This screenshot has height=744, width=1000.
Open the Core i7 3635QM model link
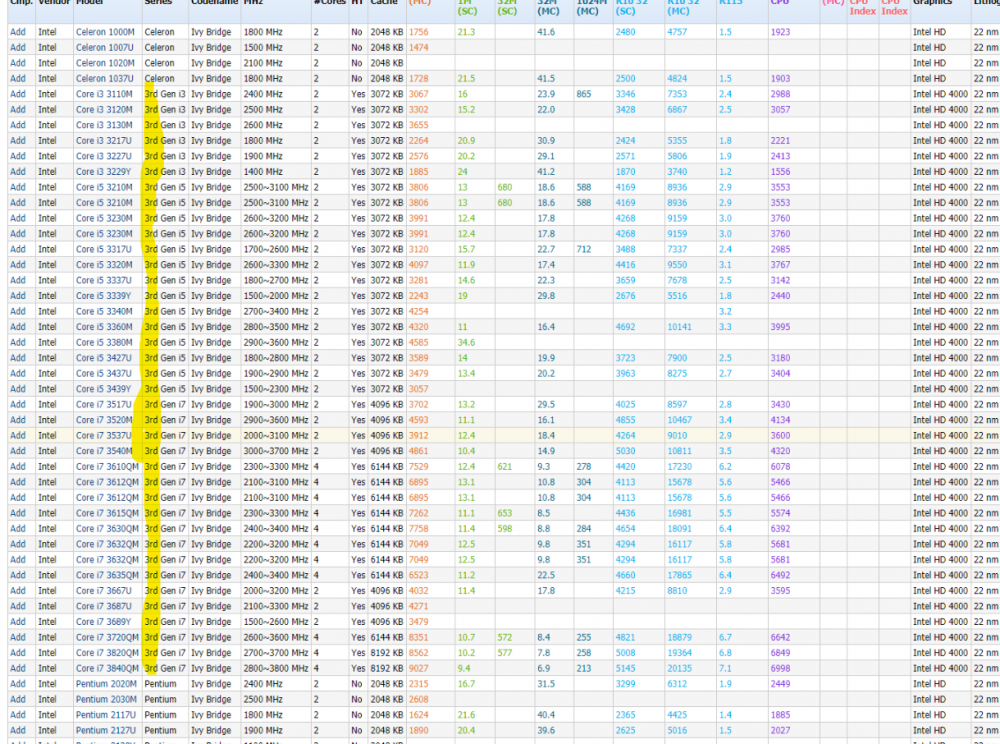107,575
